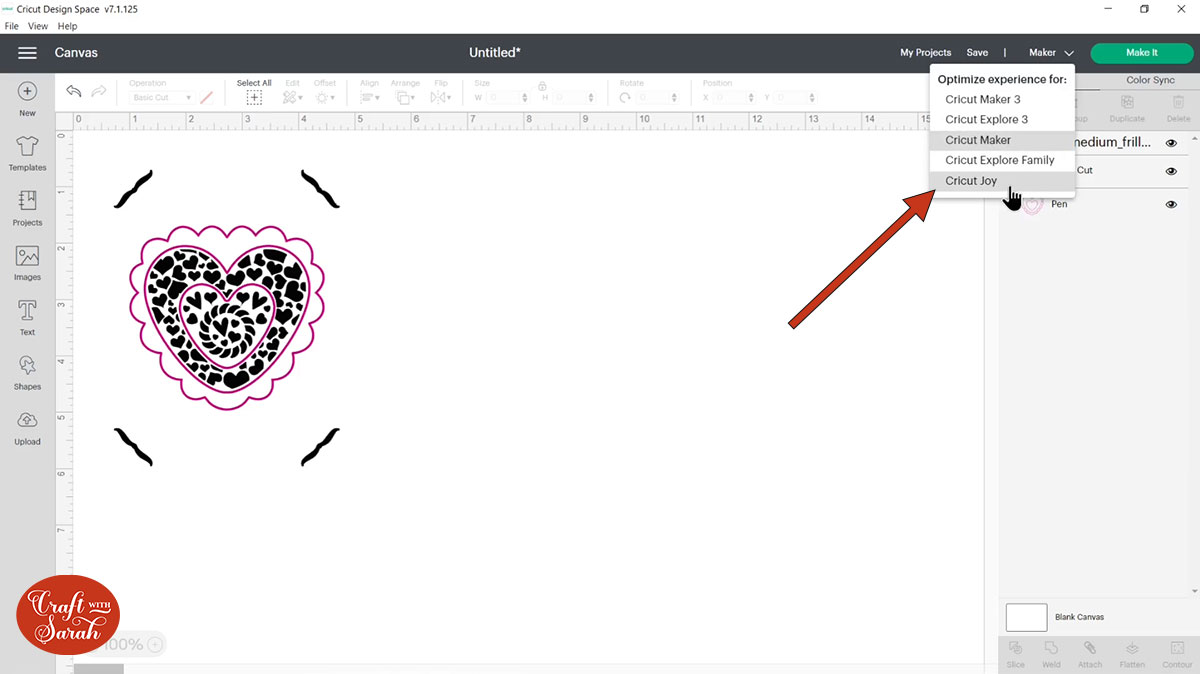Open My Projects
The image size is (1200, 674).
pyautogui.click(x=925, y=53)
